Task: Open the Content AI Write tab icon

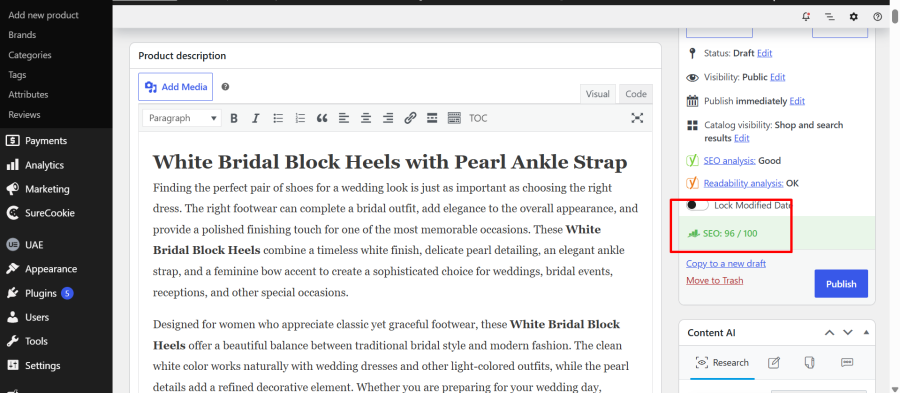Action: point(774,363)
